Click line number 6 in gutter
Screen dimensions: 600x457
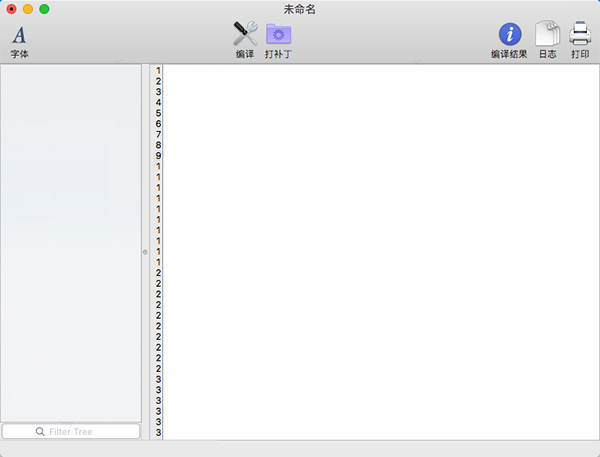tap(158, 124)
